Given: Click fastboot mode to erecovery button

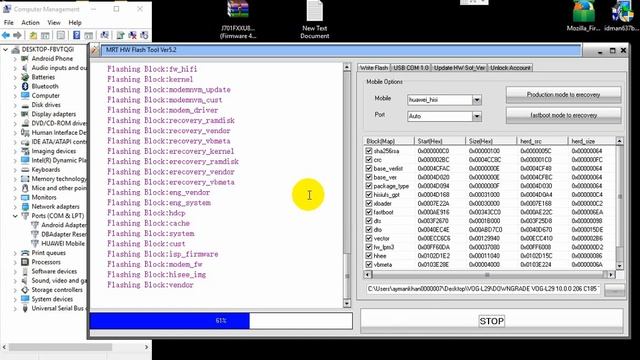Looking at the screenshot, I should (563, 116).
